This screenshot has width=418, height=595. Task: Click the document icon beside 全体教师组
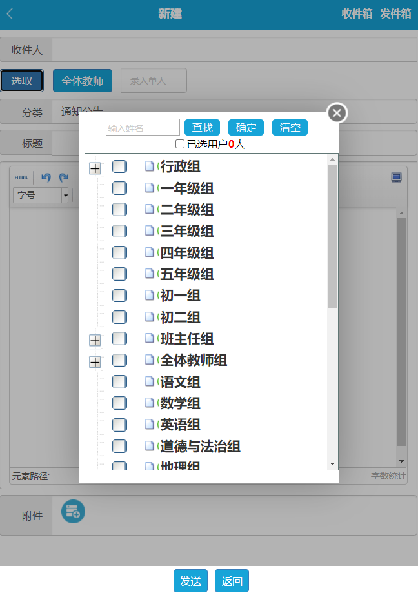(x=150, y=360)
